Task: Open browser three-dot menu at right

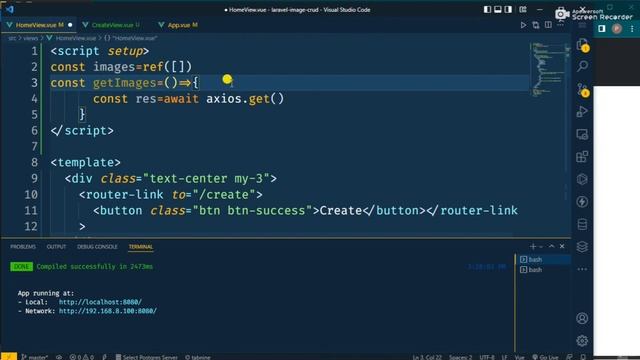Action: click(632, 29)
